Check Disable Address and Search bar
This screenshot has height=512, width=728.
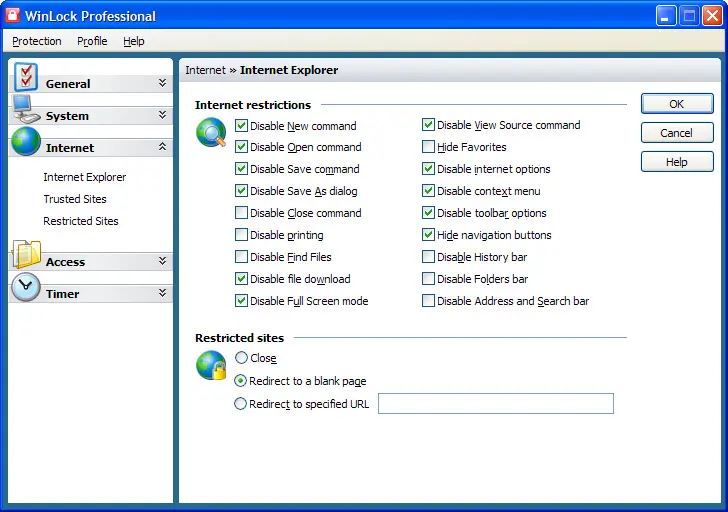[428, 301]
